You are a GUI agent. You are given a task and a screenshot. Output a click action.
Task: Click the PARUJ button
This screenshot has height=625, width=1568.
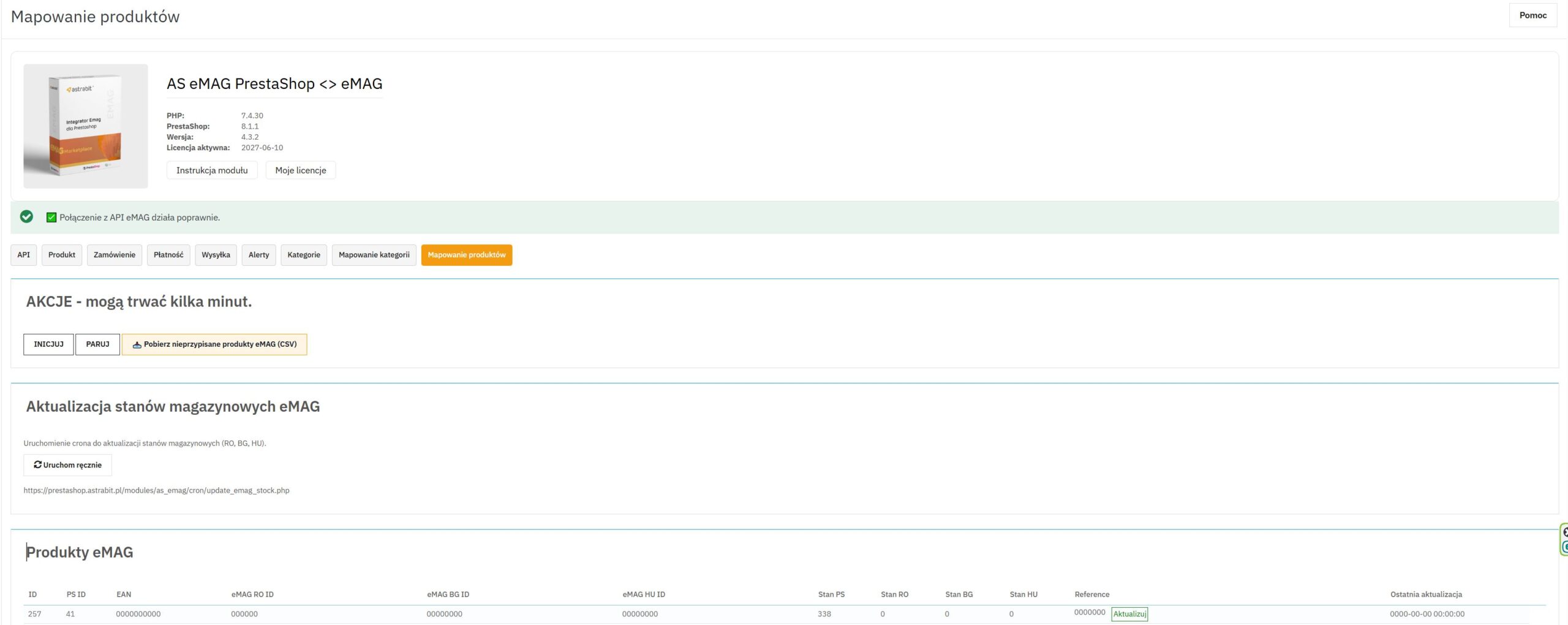click(x=97, y=344)
